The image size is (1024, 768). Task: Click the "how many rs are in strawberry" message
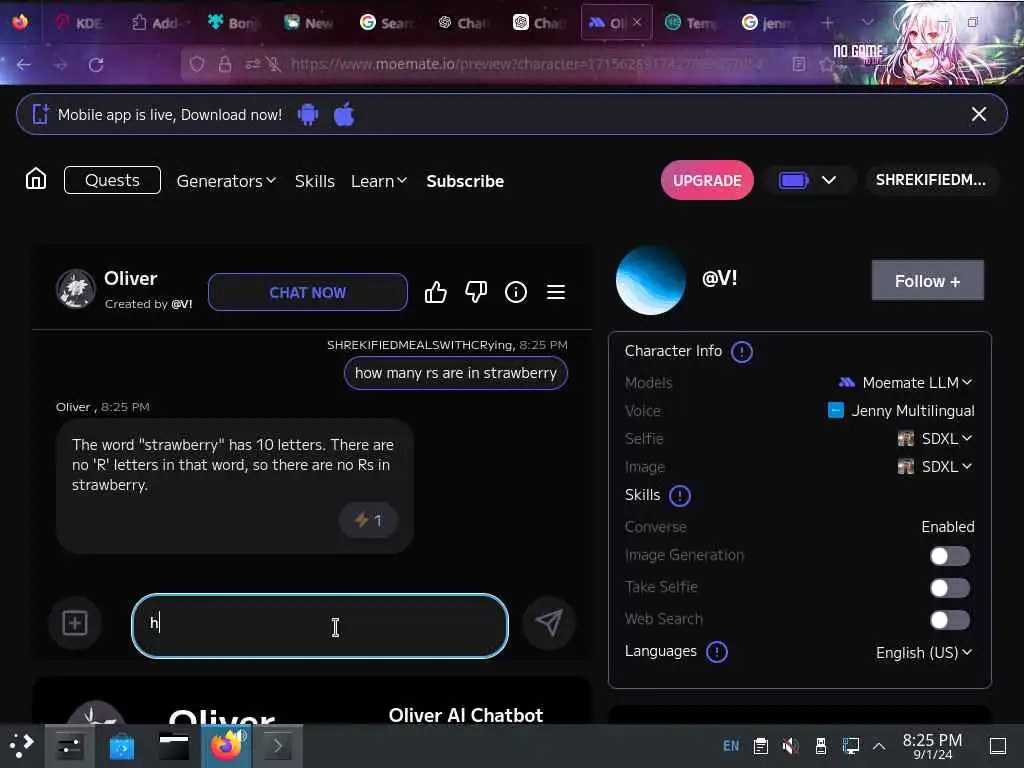pyautogui.click(x=456, y=373)
